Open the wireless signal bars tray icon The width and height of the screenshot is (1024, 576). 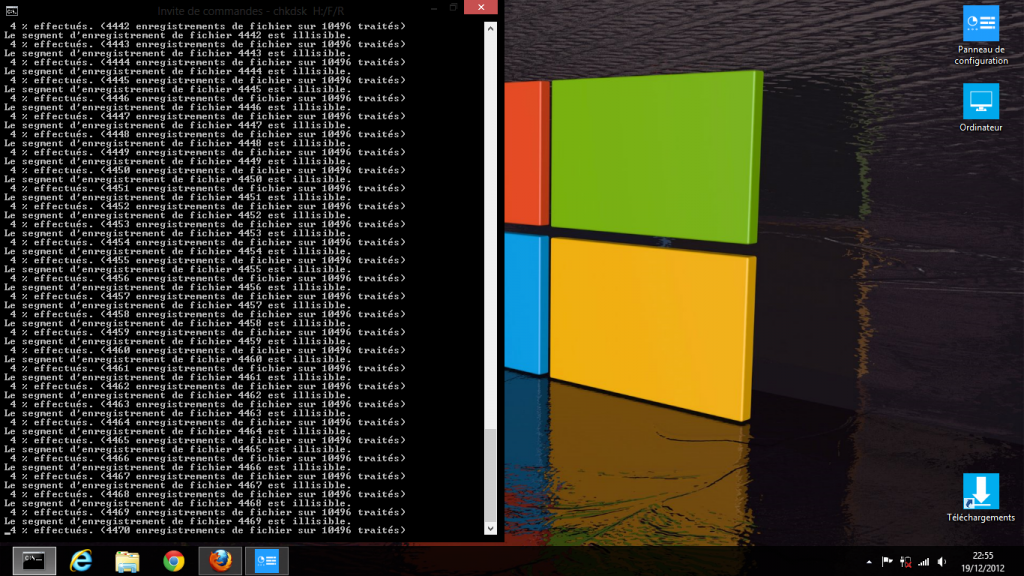923,562
